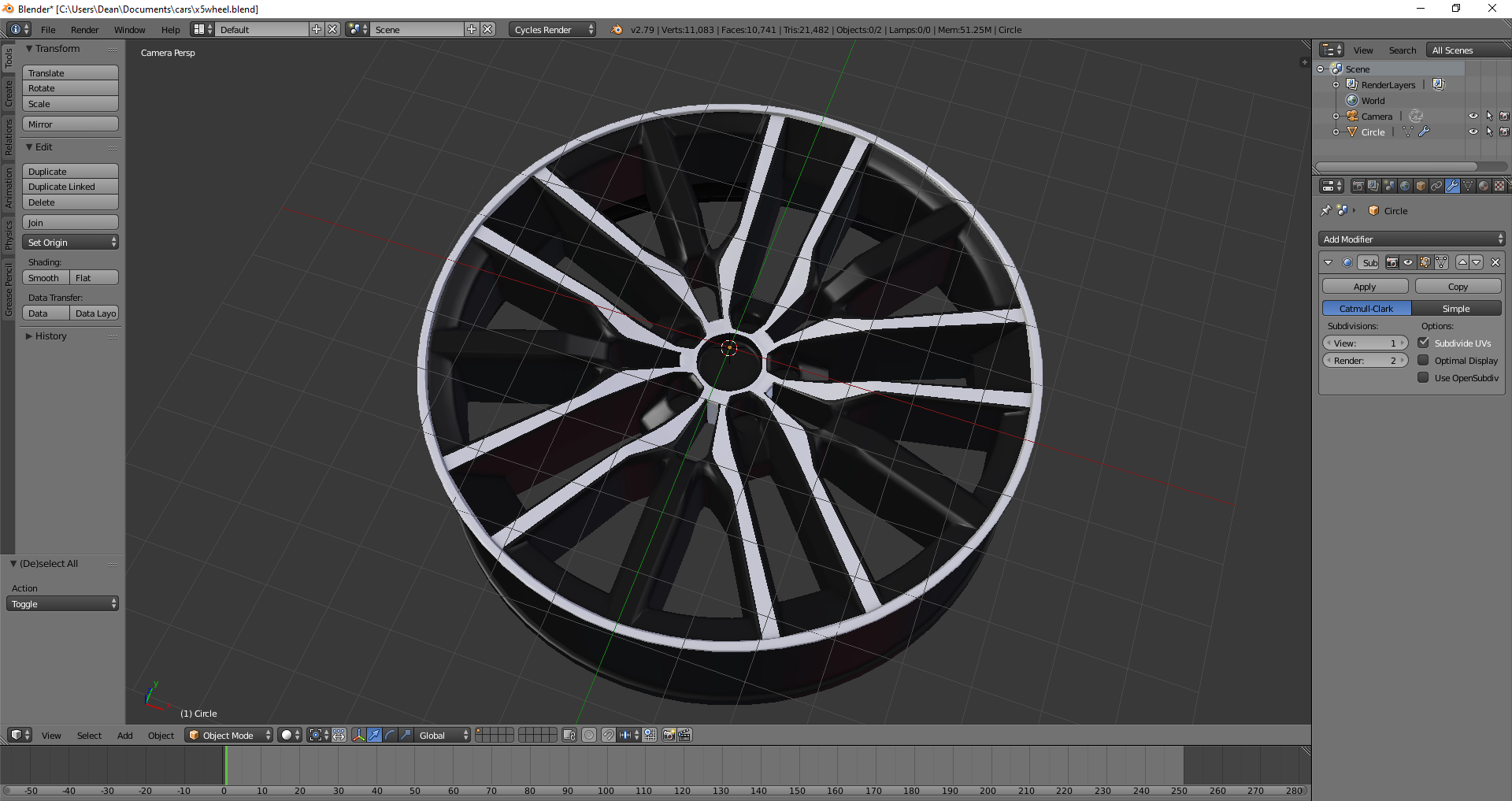
Task: Toggle Subsurf modifier render visibility camera
Action: [1392, 262]
